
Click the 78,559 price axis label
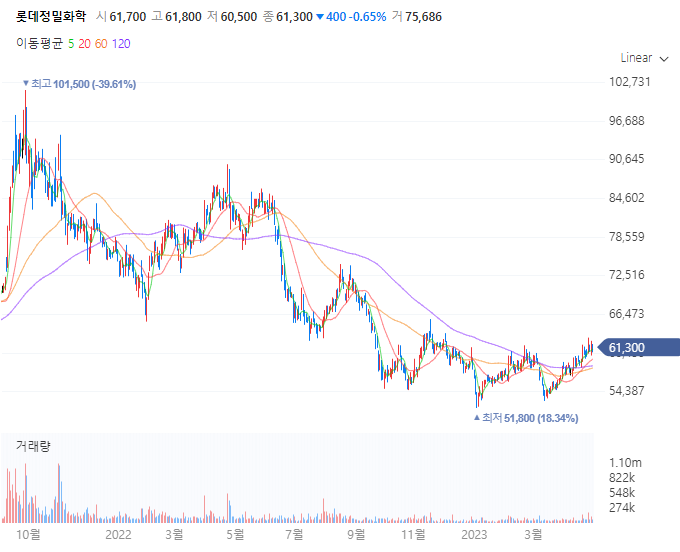click(627, 237)
